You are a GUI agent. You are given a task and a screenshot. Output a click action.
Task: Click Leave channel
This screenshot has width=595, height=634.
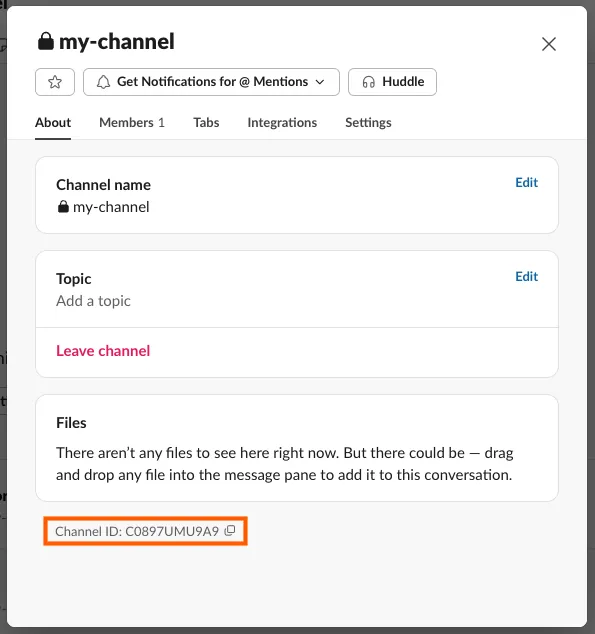click(103, 351)
